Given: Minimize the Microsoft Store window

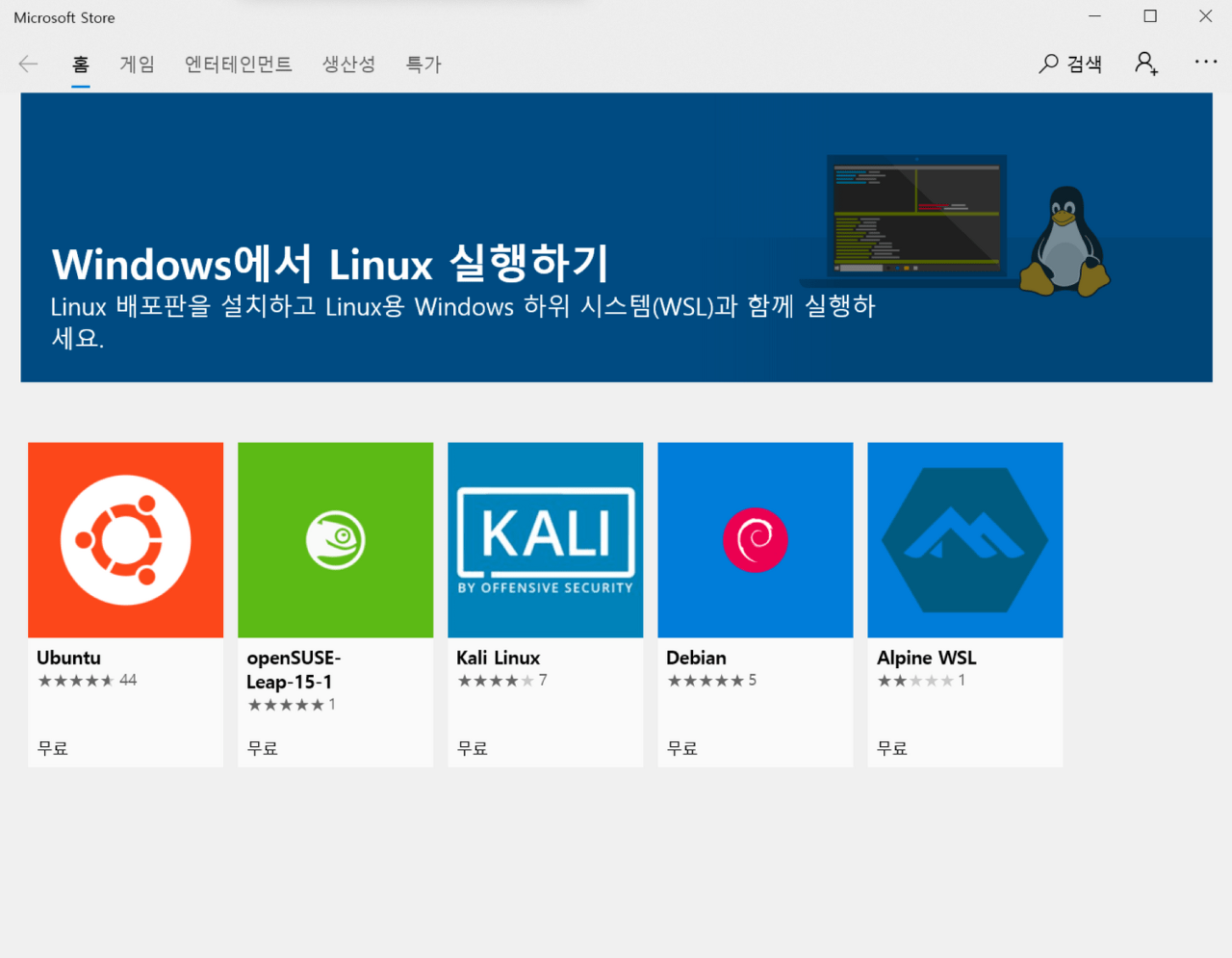Looking at the screenshot, I should click(1094, 16).
